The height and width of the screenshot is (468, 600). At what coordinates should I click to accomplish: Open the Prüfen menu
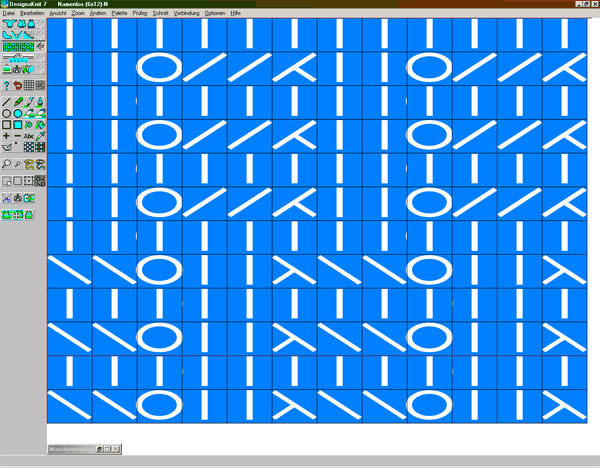coord(140,13)
